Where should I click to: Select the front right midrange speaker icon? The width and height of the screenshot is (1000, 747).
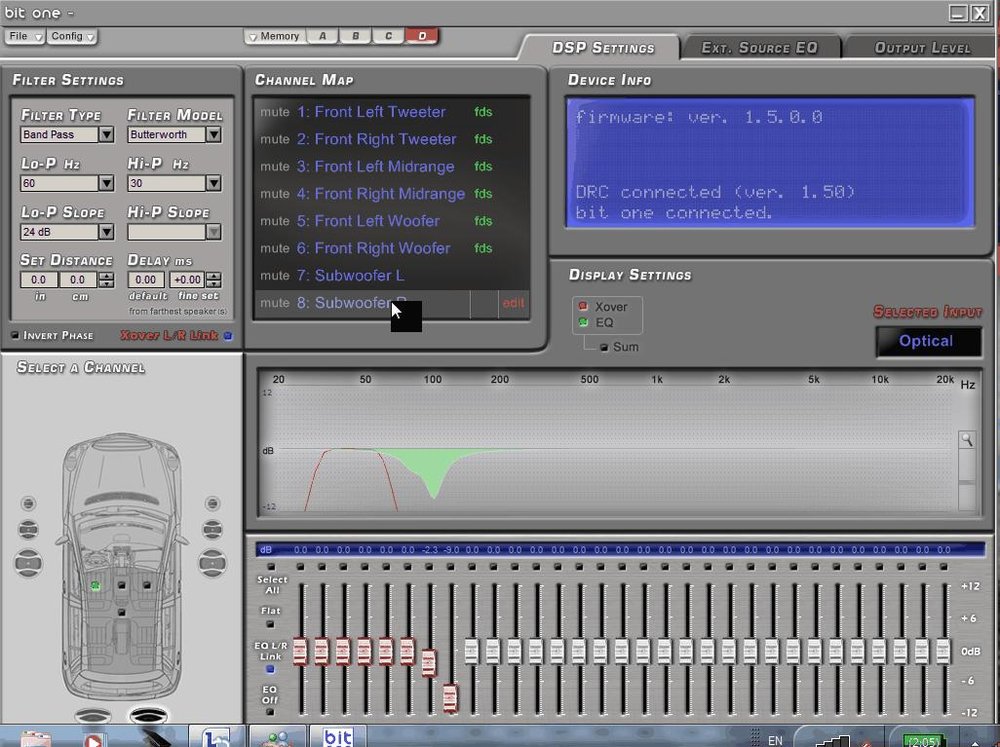(212, 529)
